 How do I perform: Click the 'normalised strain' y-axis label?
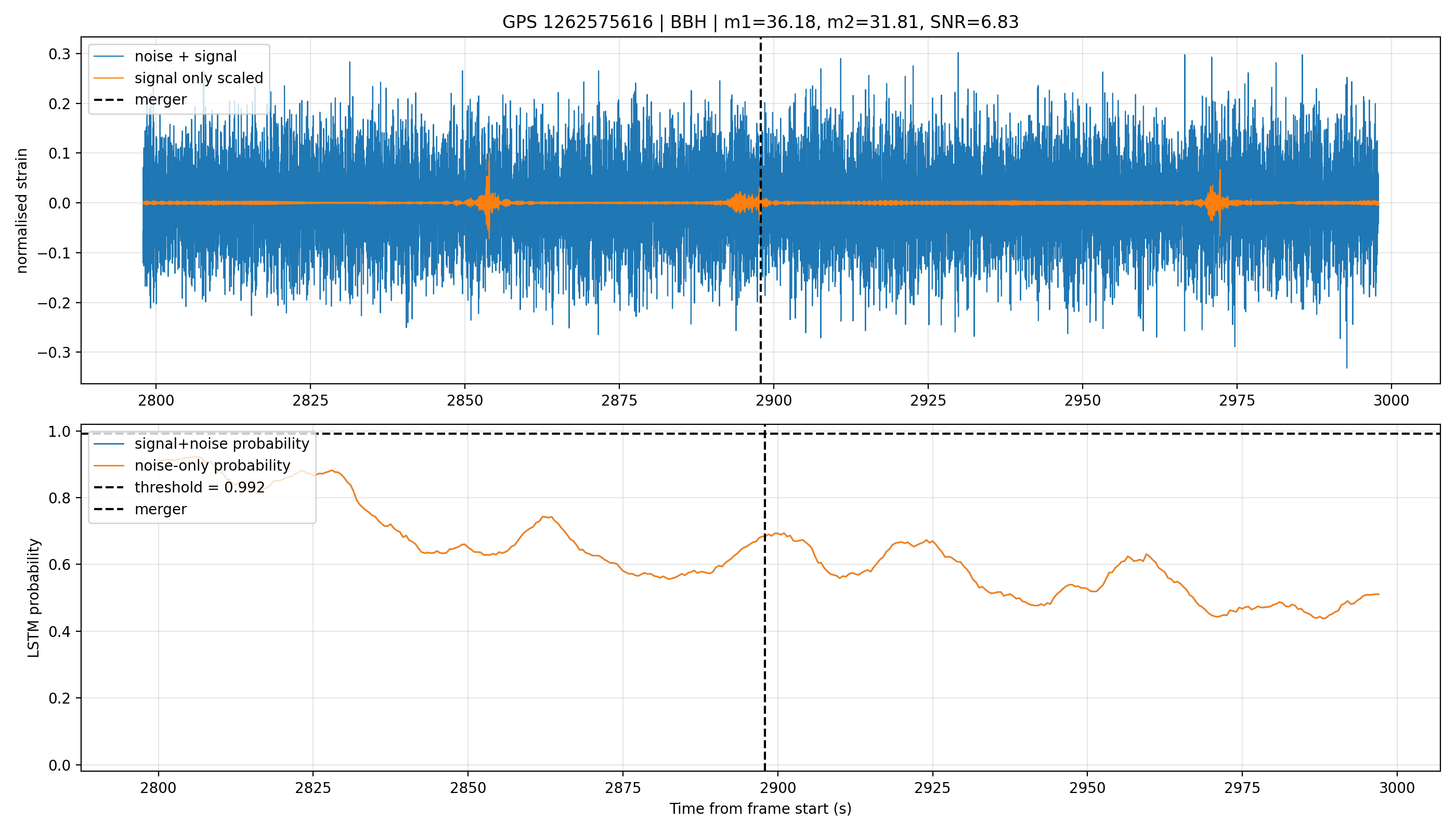[22, 211]
